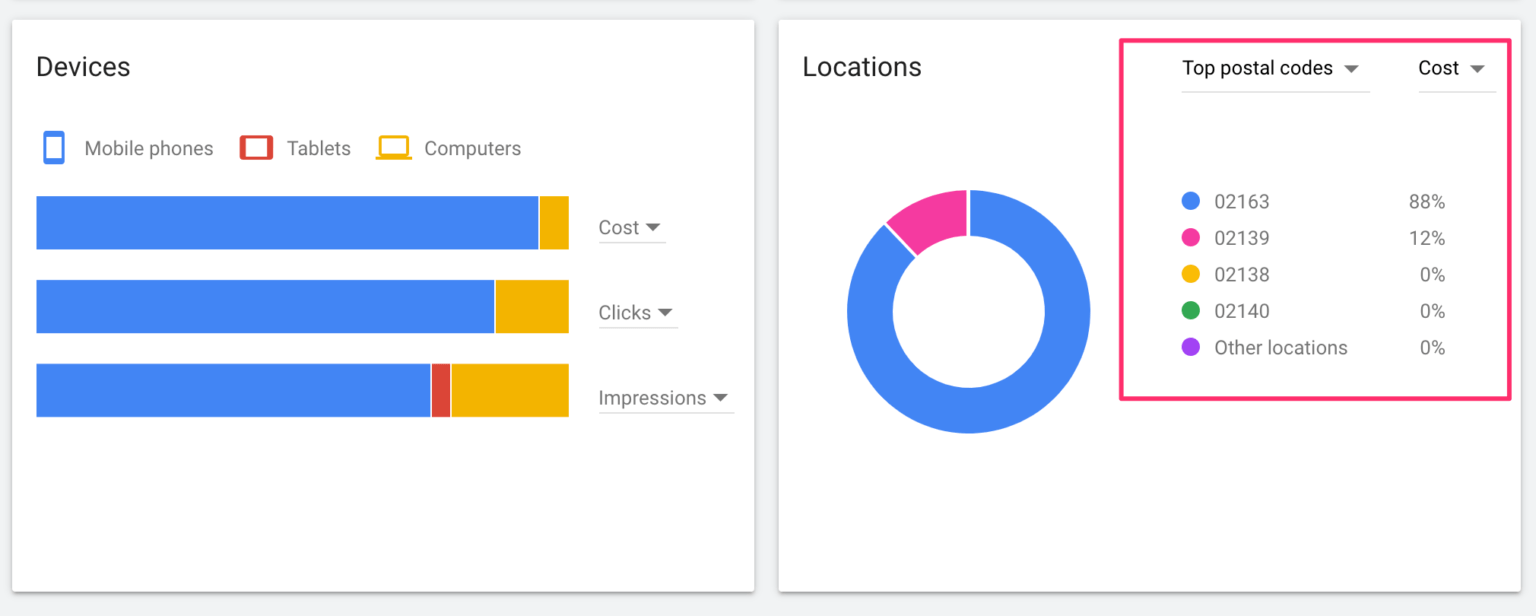Viewport: 1536px width, 616px height.
Task: Toggle the Computers legend entry
Action: 472,147
